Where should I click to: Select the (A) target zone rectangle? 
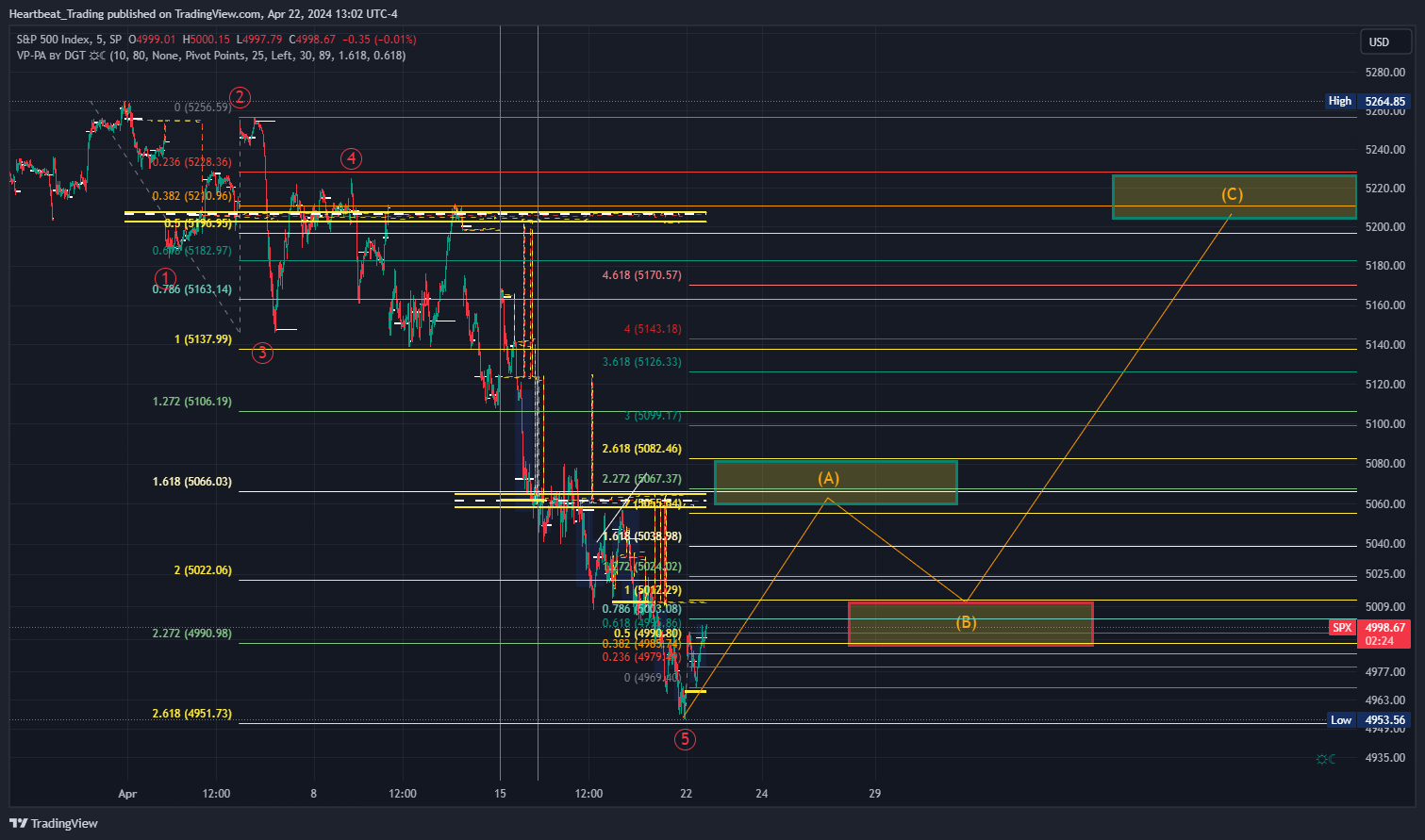point(836,483)
